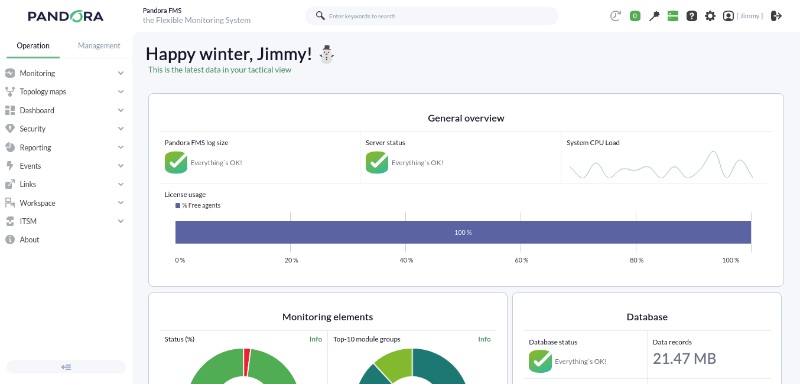Click the "This is the latest data in your tactical view" text
Screen dimensions: 800x384
[219, 70]
